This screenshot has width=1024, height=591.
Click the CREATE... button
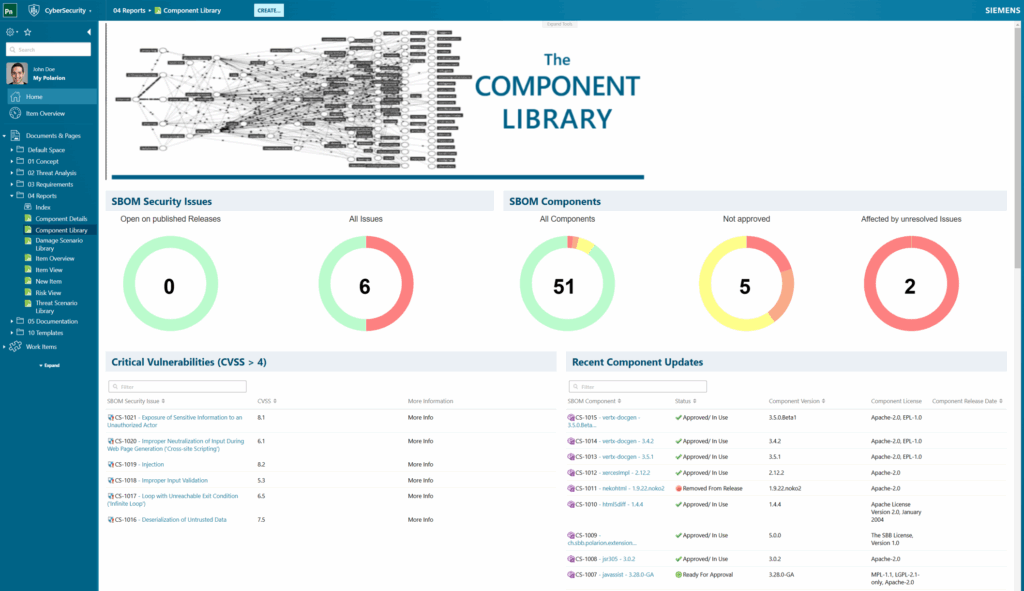[268, 10]
